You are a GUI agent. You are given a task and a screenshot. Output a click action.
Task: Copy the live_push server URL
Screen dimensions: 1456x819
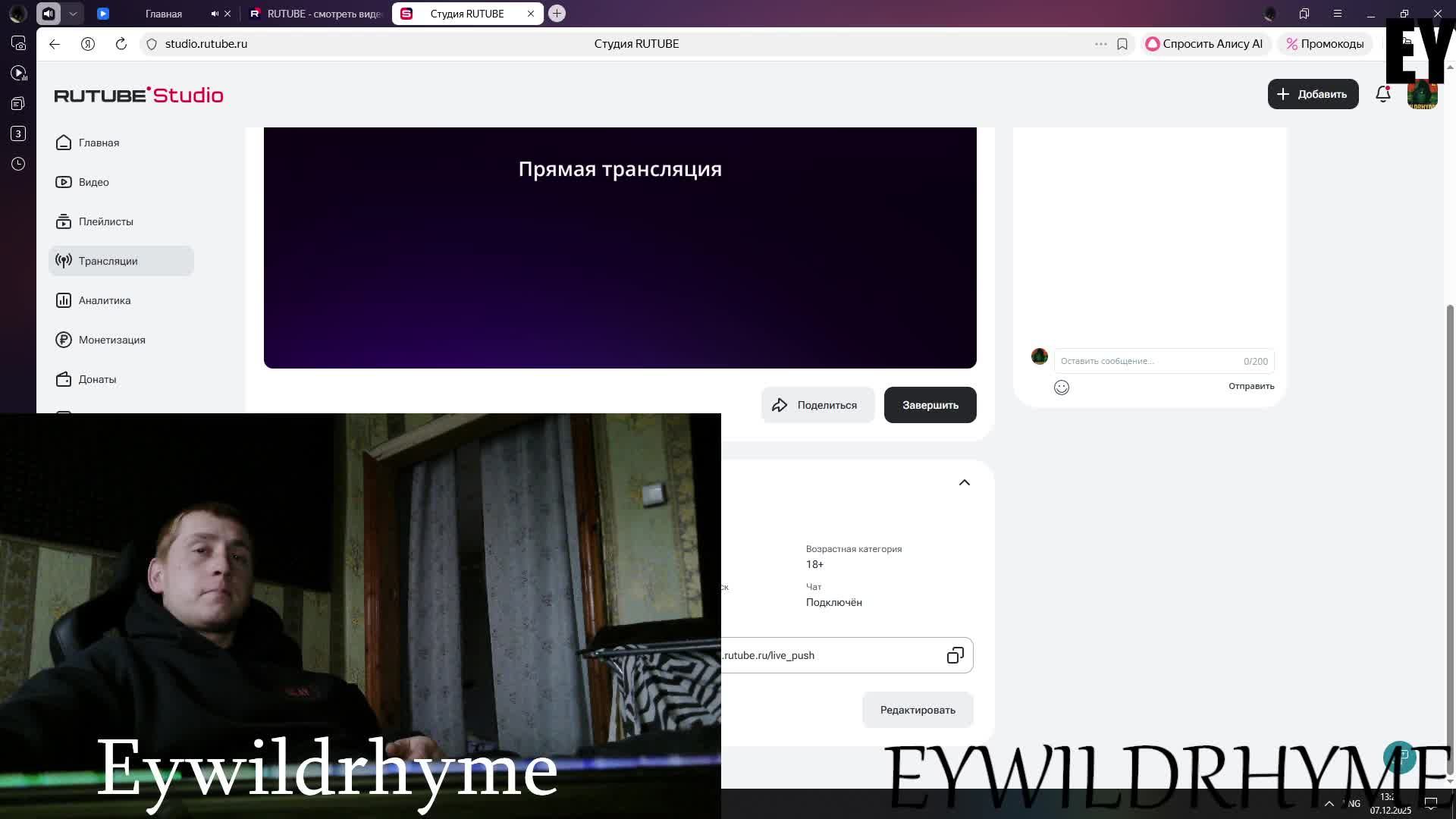[955, 655]
